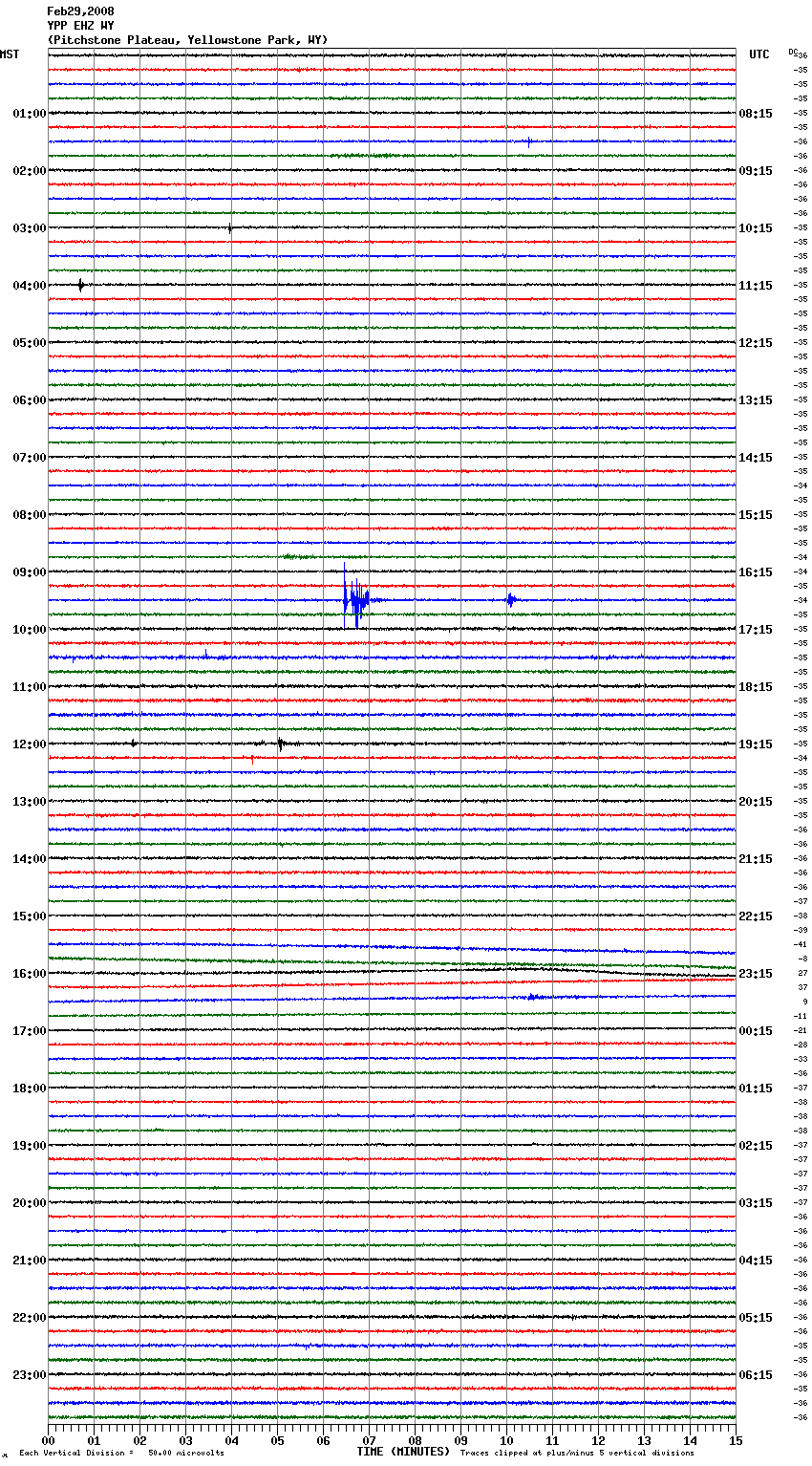Select the 06:00 MST row label
Screen dimensions: 812x1466
(30, 400)
